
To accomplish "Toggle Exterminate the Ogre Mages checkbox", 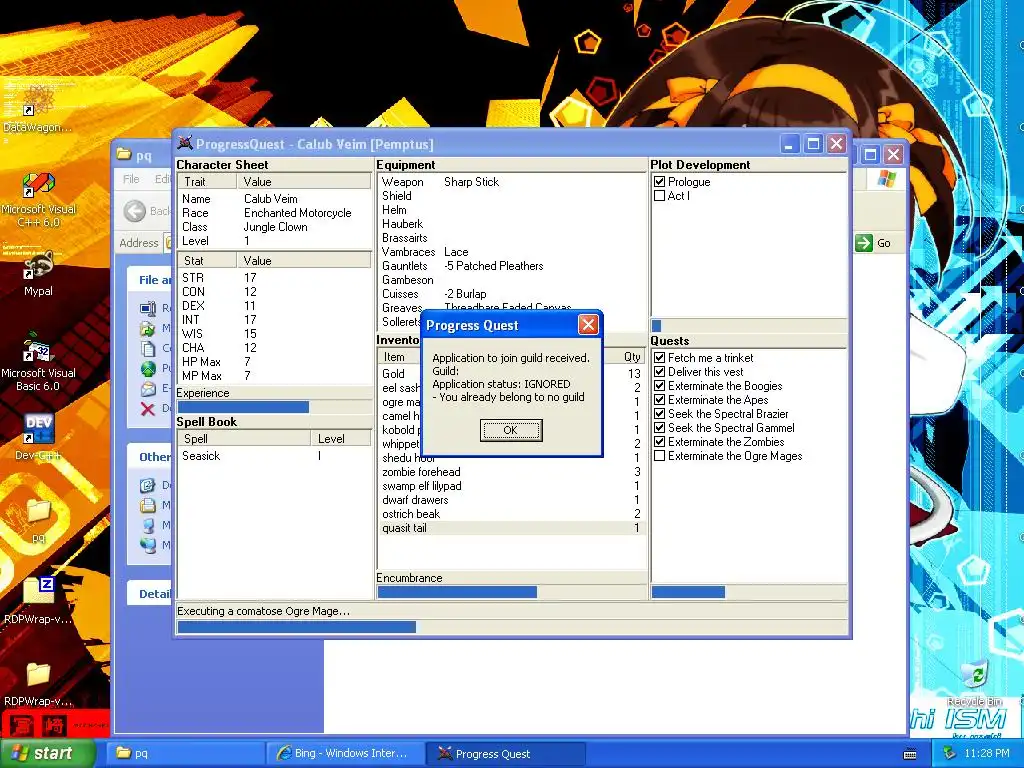I will (660, 456).
